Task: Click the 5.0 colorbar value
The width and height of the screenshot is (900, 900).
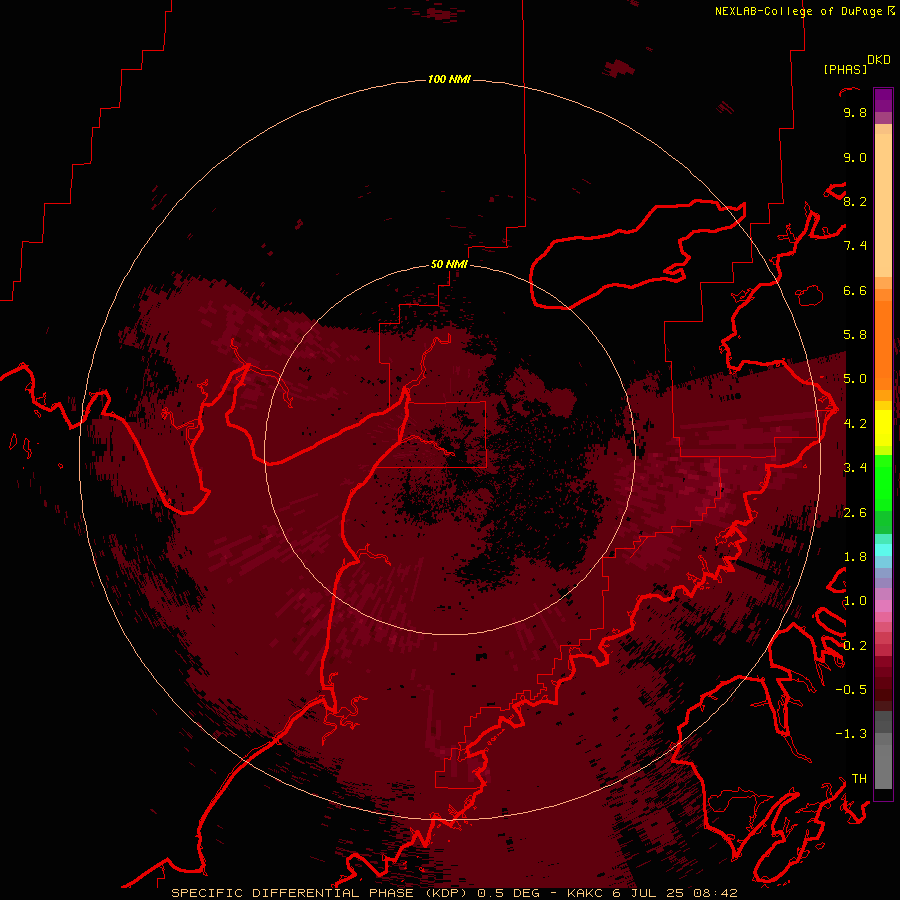Action: (855, 379)
